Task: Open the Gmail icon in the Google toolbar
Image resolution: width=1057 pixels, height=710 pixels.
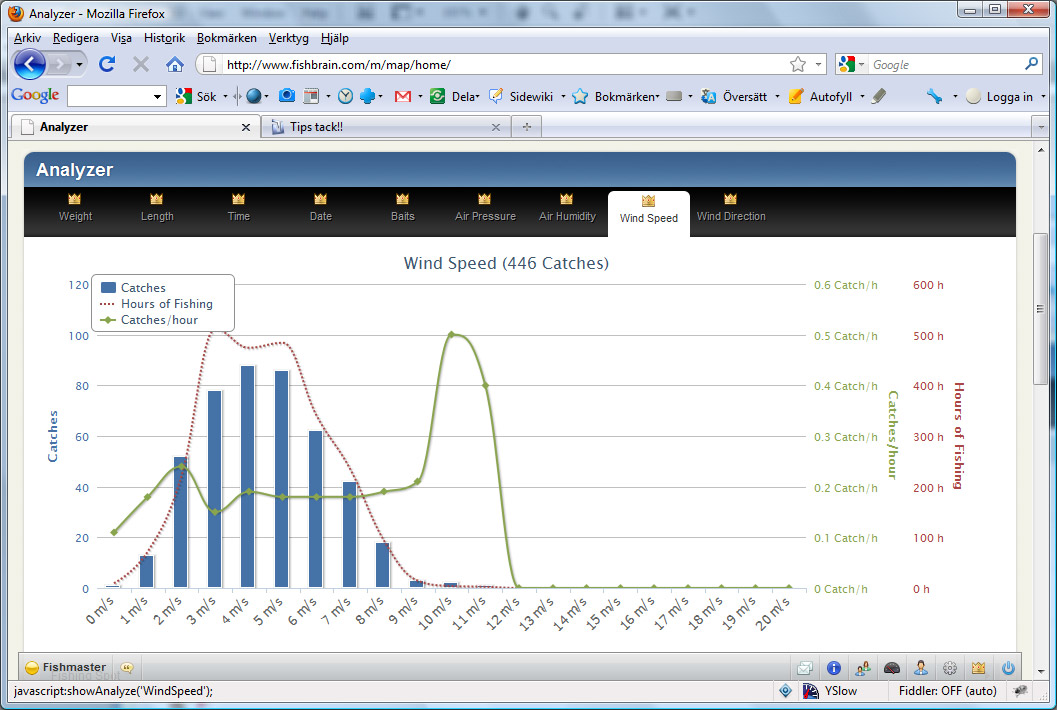Action: (403, 97)
